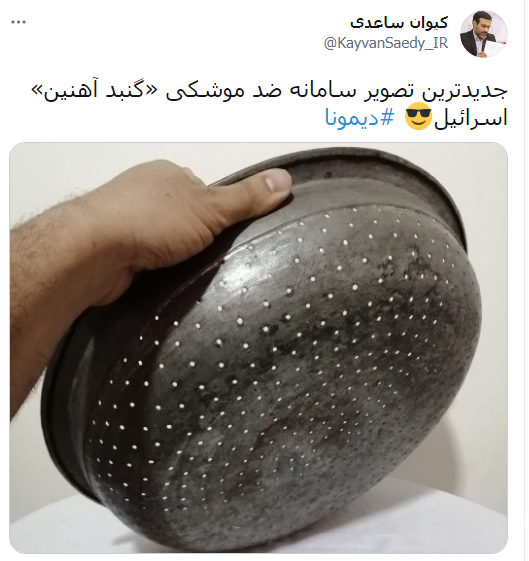Open the author's profile avatar
Image resolution: width=529 pixels, height=561 pixels.
click(x=484, y=34)
